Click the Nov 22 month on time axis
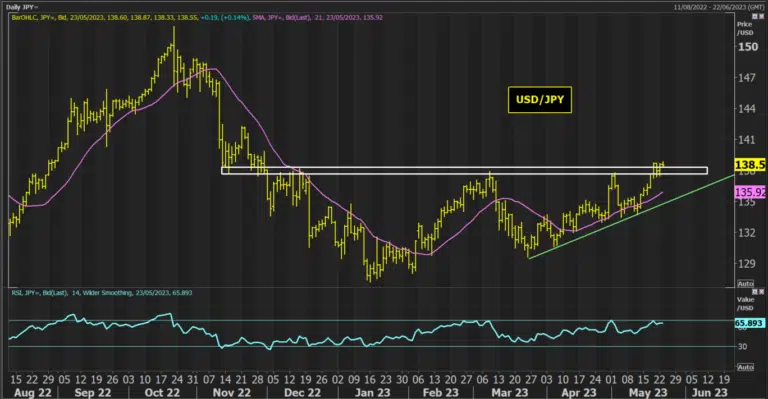Screen dimensions: 768x399 [x=232, y=393]
